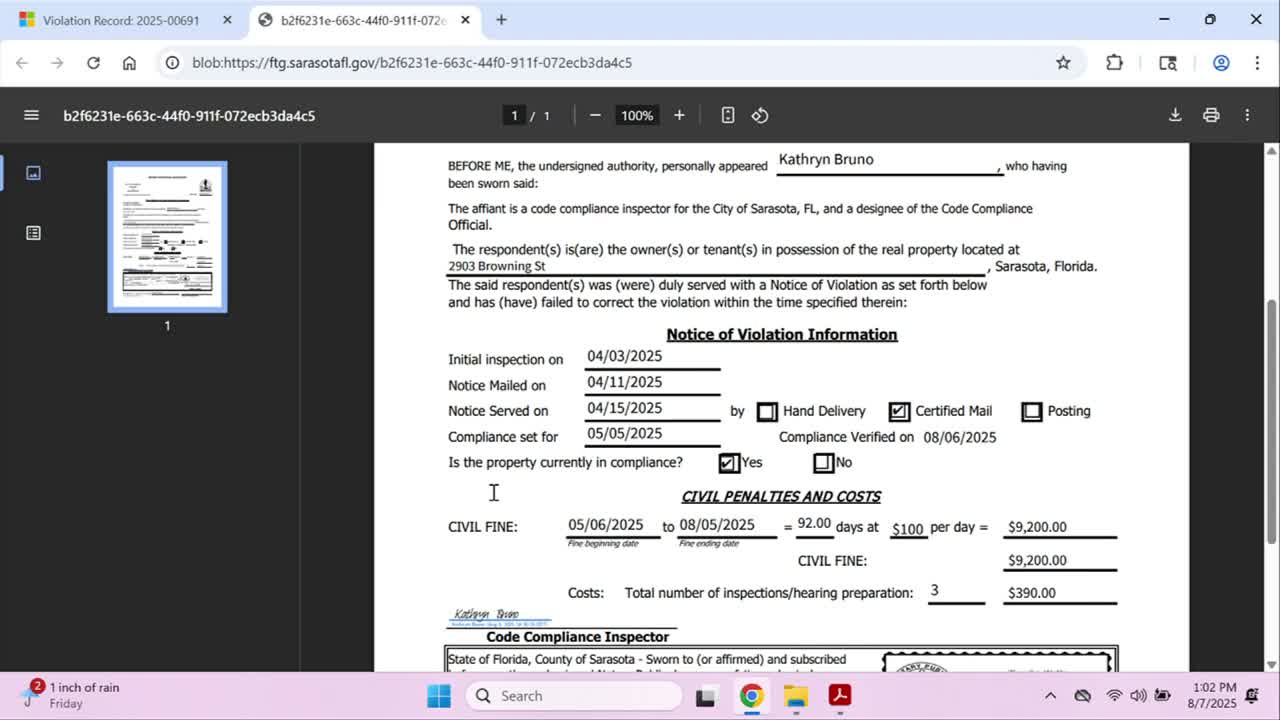Click Notice Mailed date 04/11/2025
This screenshot has height=720, width=1280.
coord(624,382)
